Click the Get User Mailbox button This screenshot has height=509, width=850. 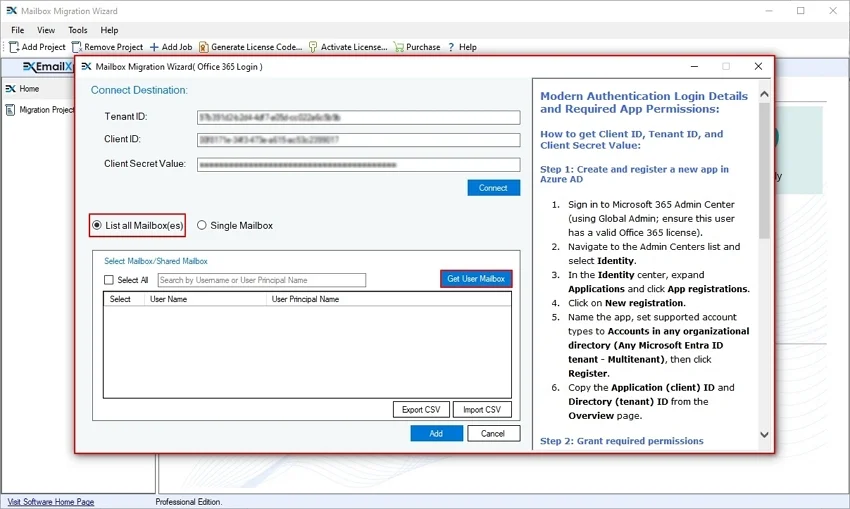coord(476,279)
